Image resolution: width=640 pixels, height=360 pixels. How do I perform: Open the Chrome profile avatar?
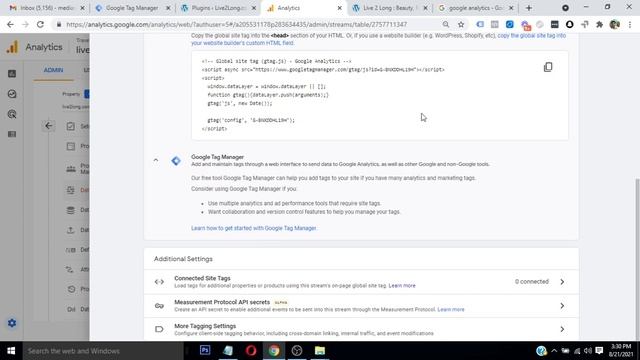point(615,24)
